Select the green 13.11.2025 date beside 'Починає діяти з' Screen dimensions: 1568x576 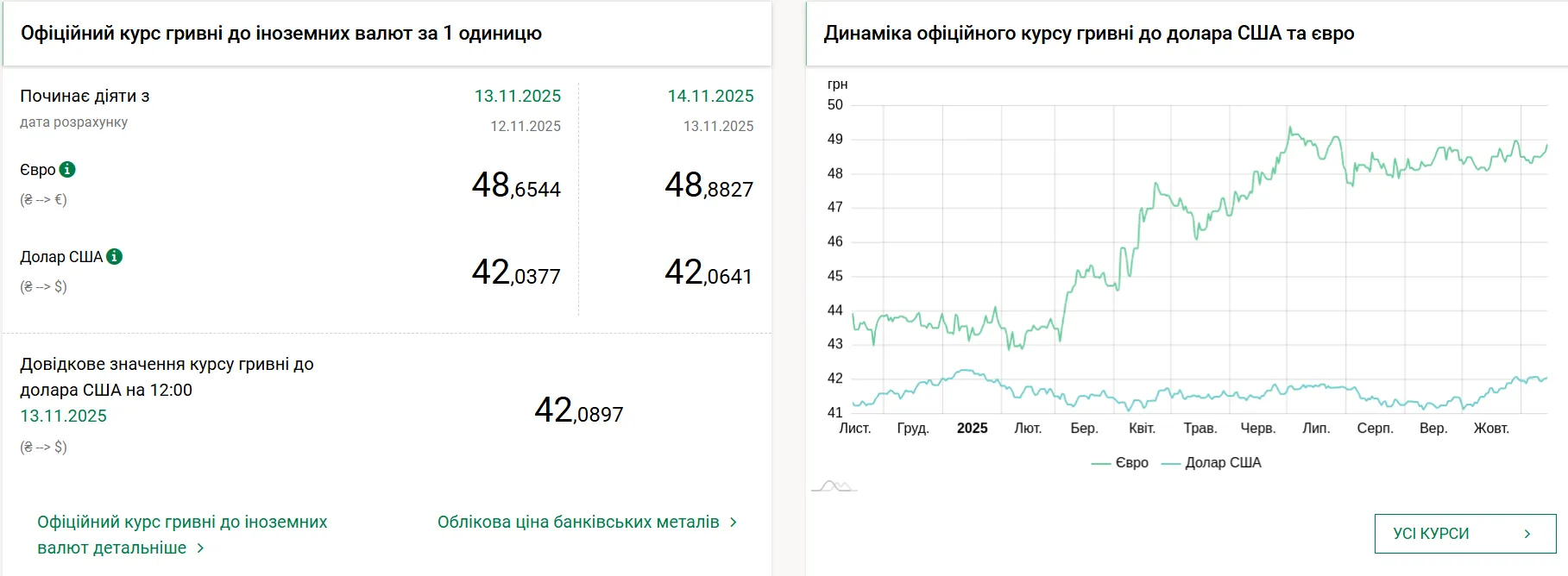(x=517, y=97)
